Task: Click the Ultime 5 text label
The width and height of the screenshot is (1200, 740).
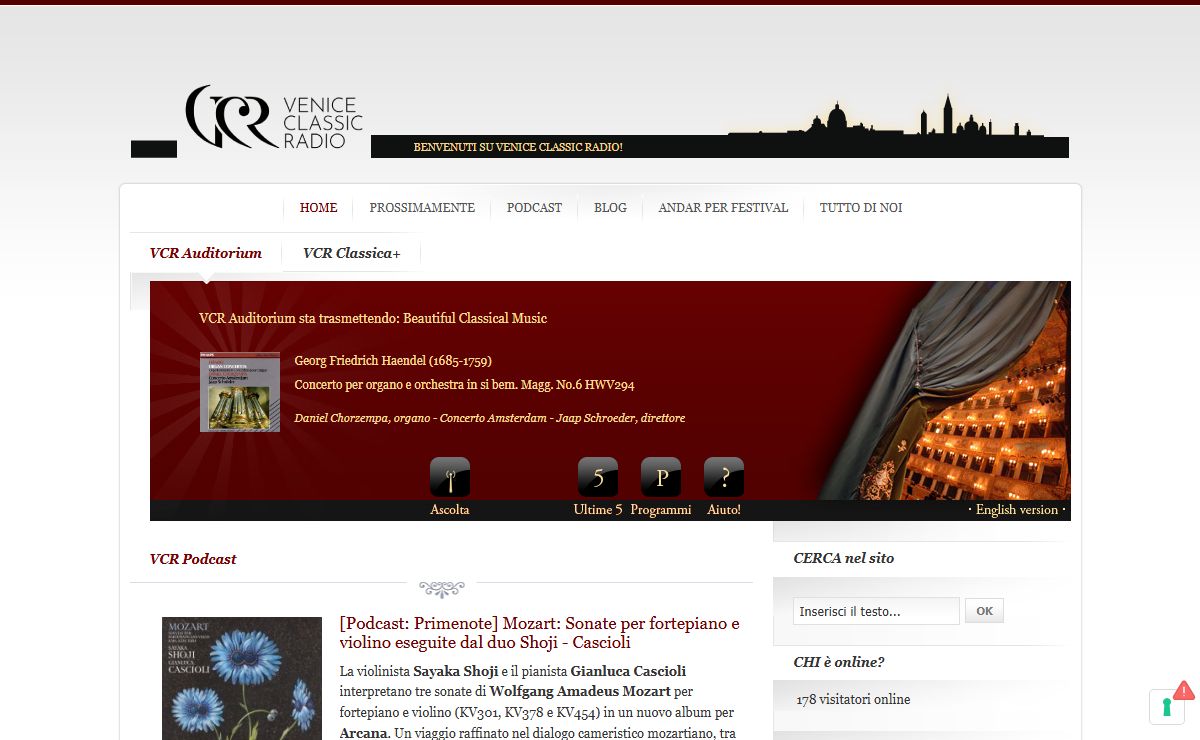Action: [598, 510]
